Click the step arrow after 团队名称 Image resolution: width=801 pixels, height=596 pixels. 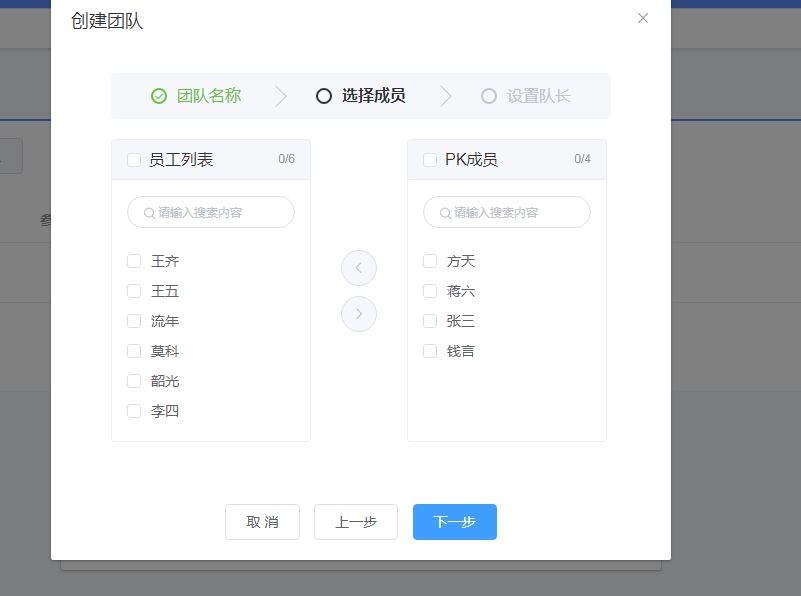click(x=281, y=96)
